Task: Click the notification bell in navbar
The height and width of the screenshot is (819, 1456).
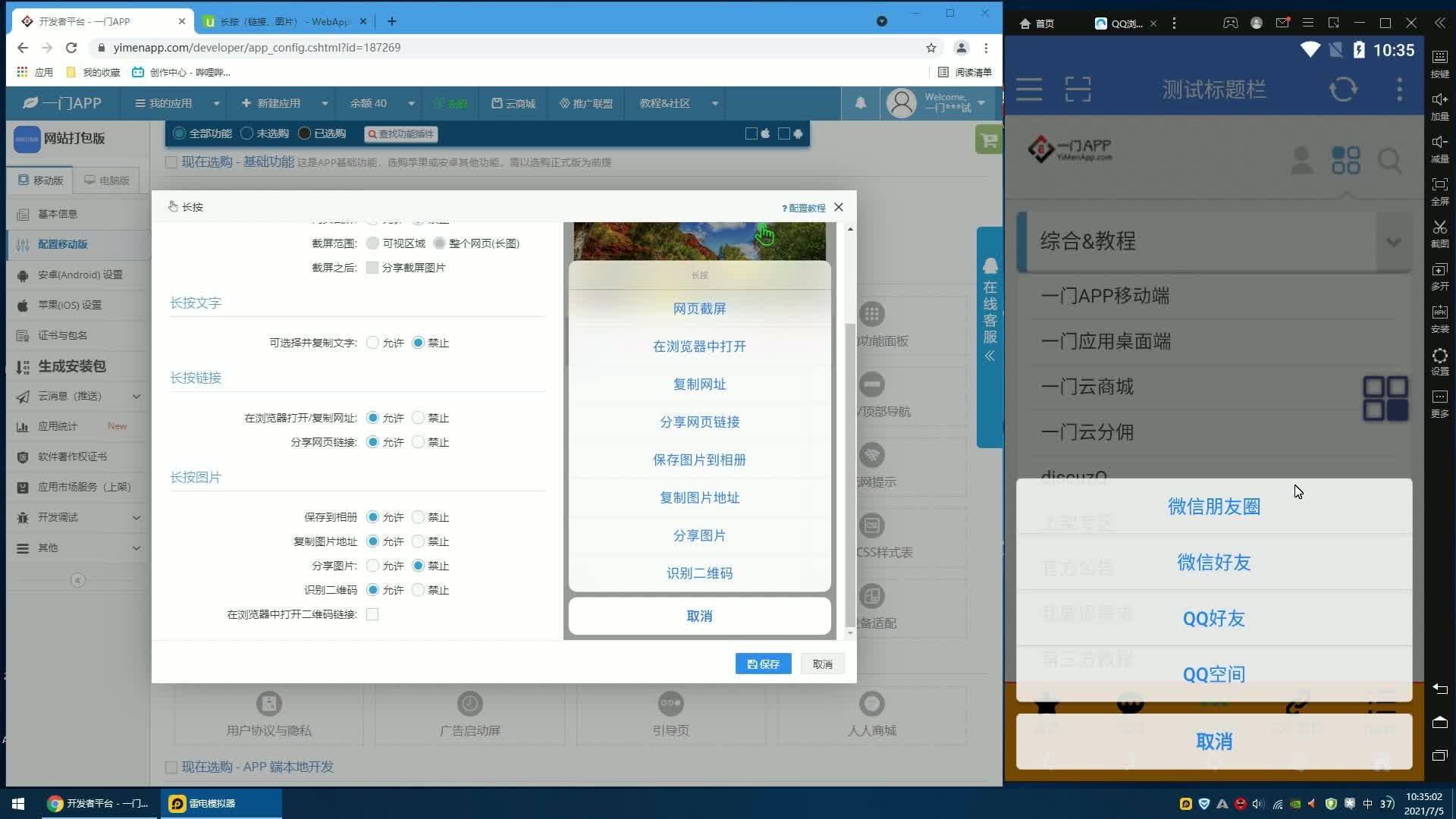Action: click(x=861, y=103)
